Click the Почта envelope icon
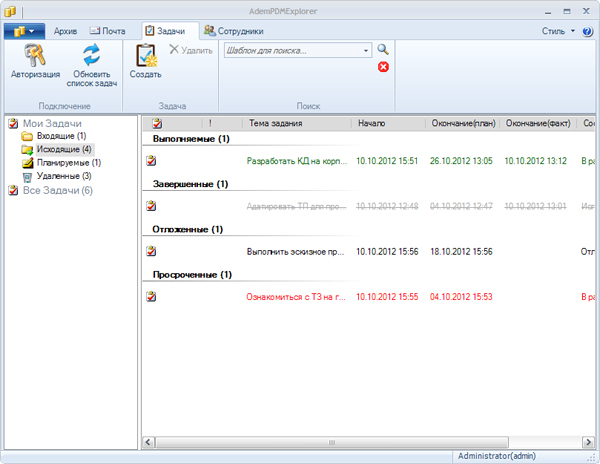Image resolution: width=600 pixels, height=464 pixels. (x=95, y=31)
